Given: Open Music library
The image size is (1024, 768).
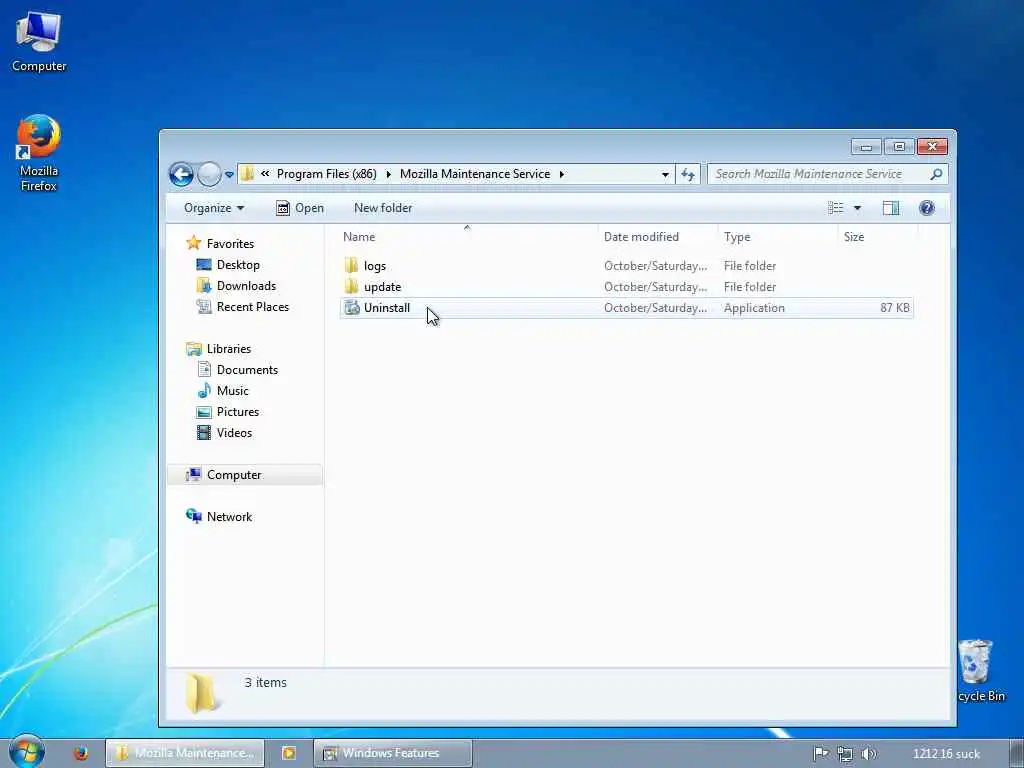Looking at the screenshot, I should coord(232,391).
